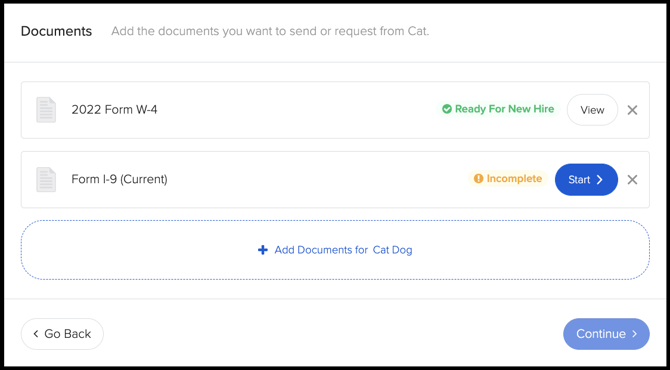Click the 2022 Form W-4 document icon
This screenshot has height=370, width=670.
(46, 110)
